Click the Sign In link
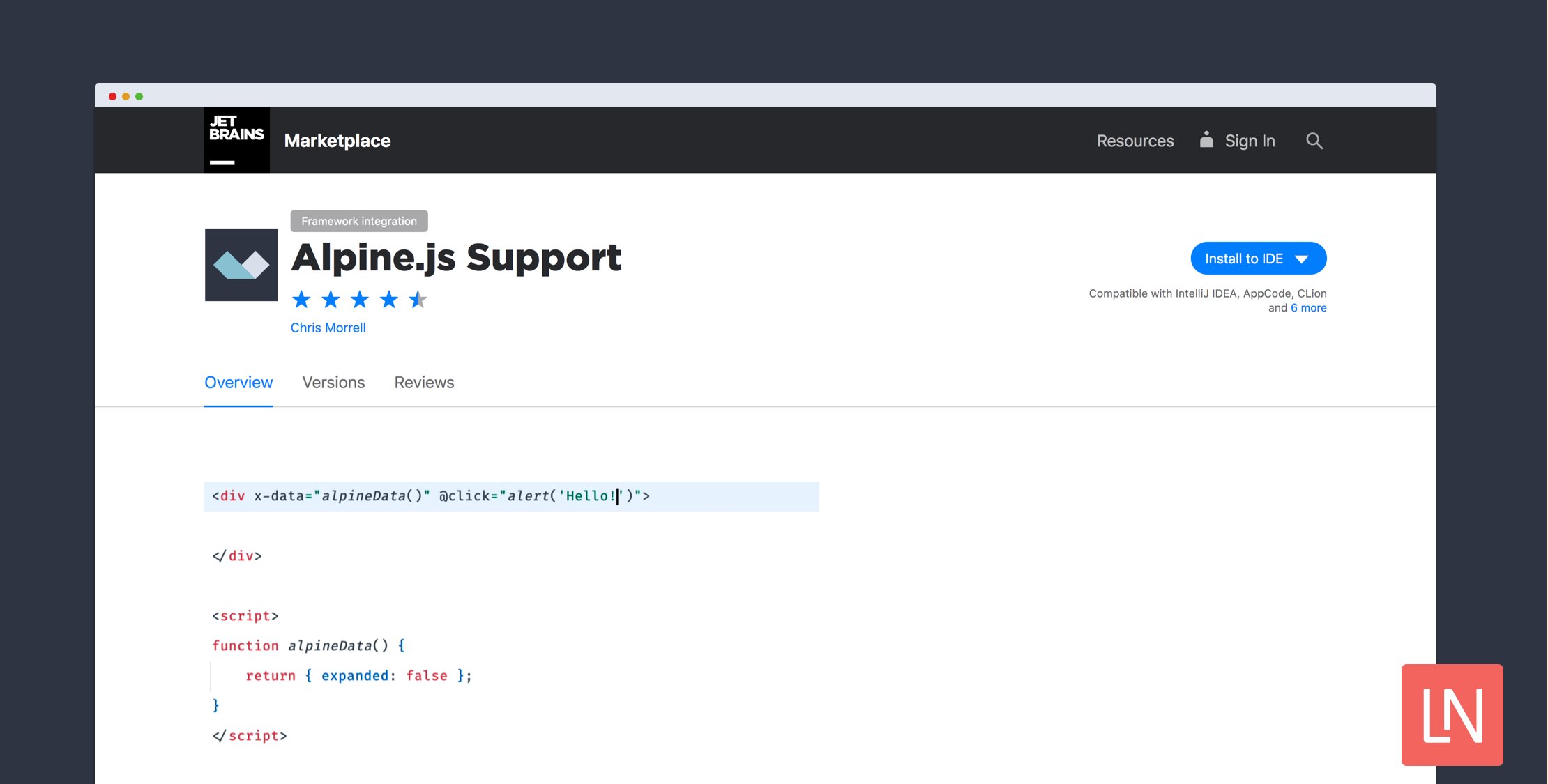Viewport: 1548px width, 784px height. 1250,141
